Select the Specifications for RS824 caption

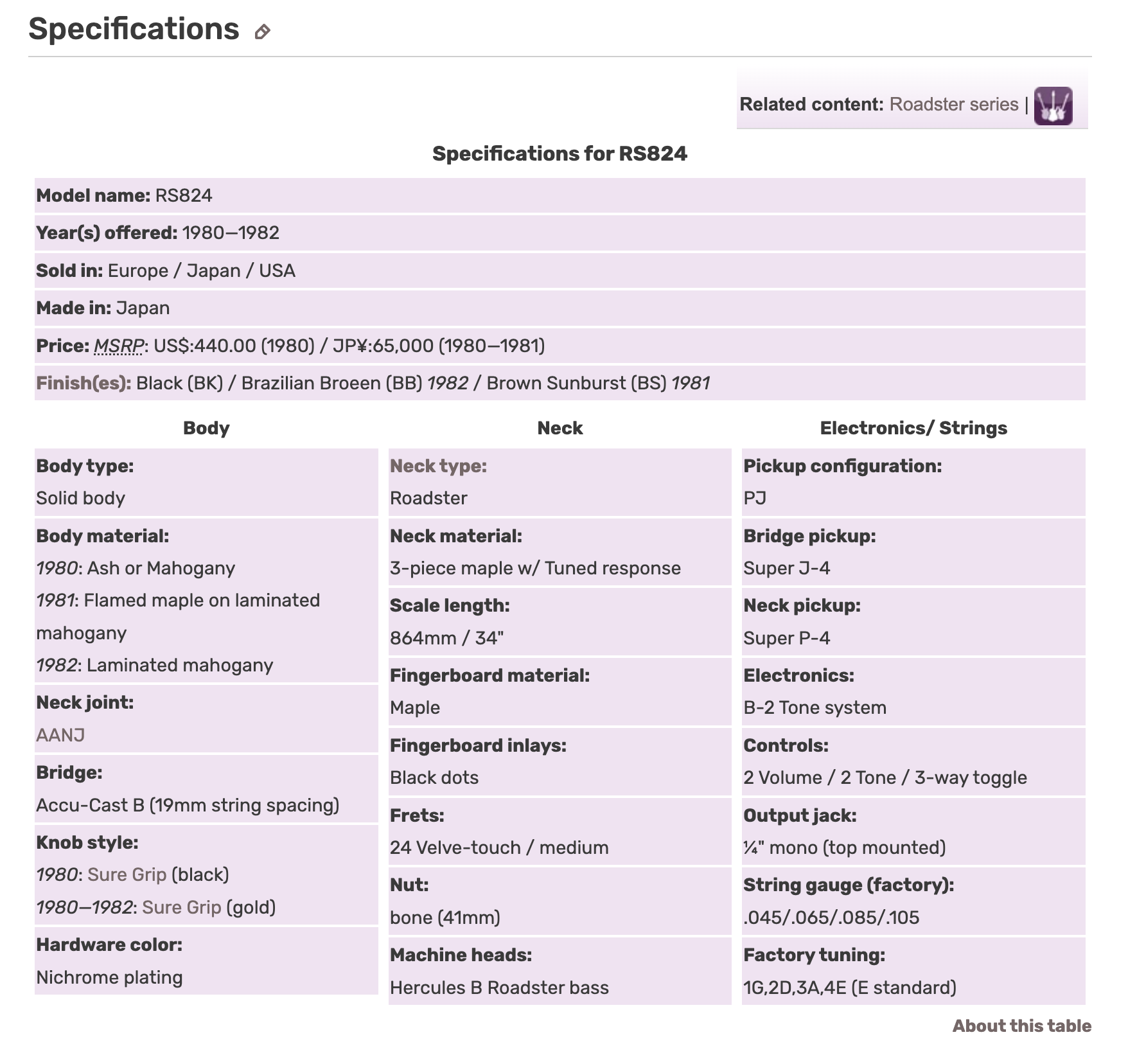coord(560,154)
